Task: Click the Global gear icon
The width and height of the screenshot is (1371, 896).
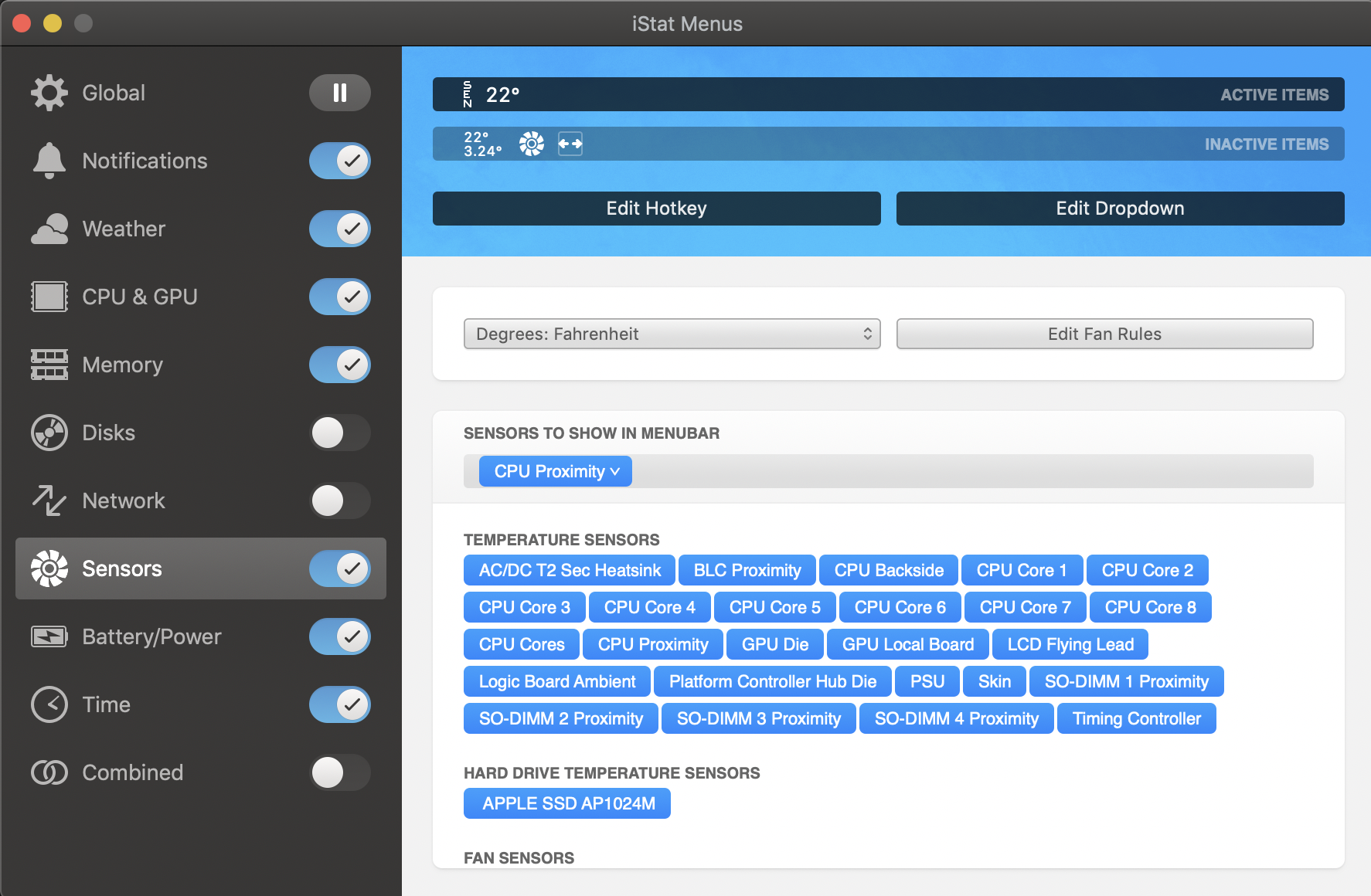Action: 49,93
